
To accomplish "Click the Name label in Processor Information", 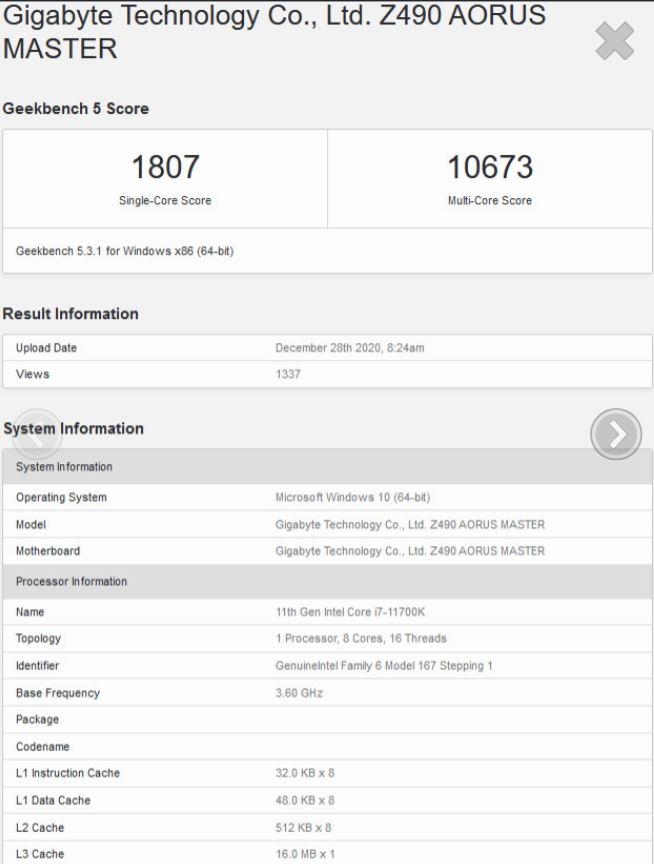I will (30, 612).
